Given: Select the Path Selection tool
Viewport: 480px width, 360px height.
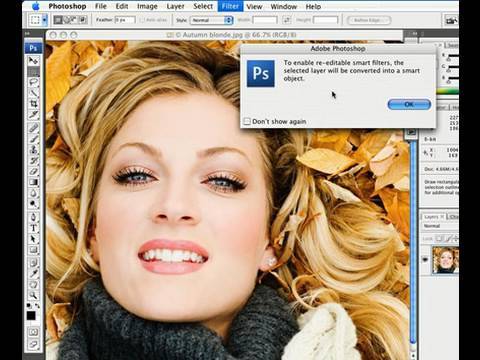Looking at the screenshot, I should pos(33,239).
